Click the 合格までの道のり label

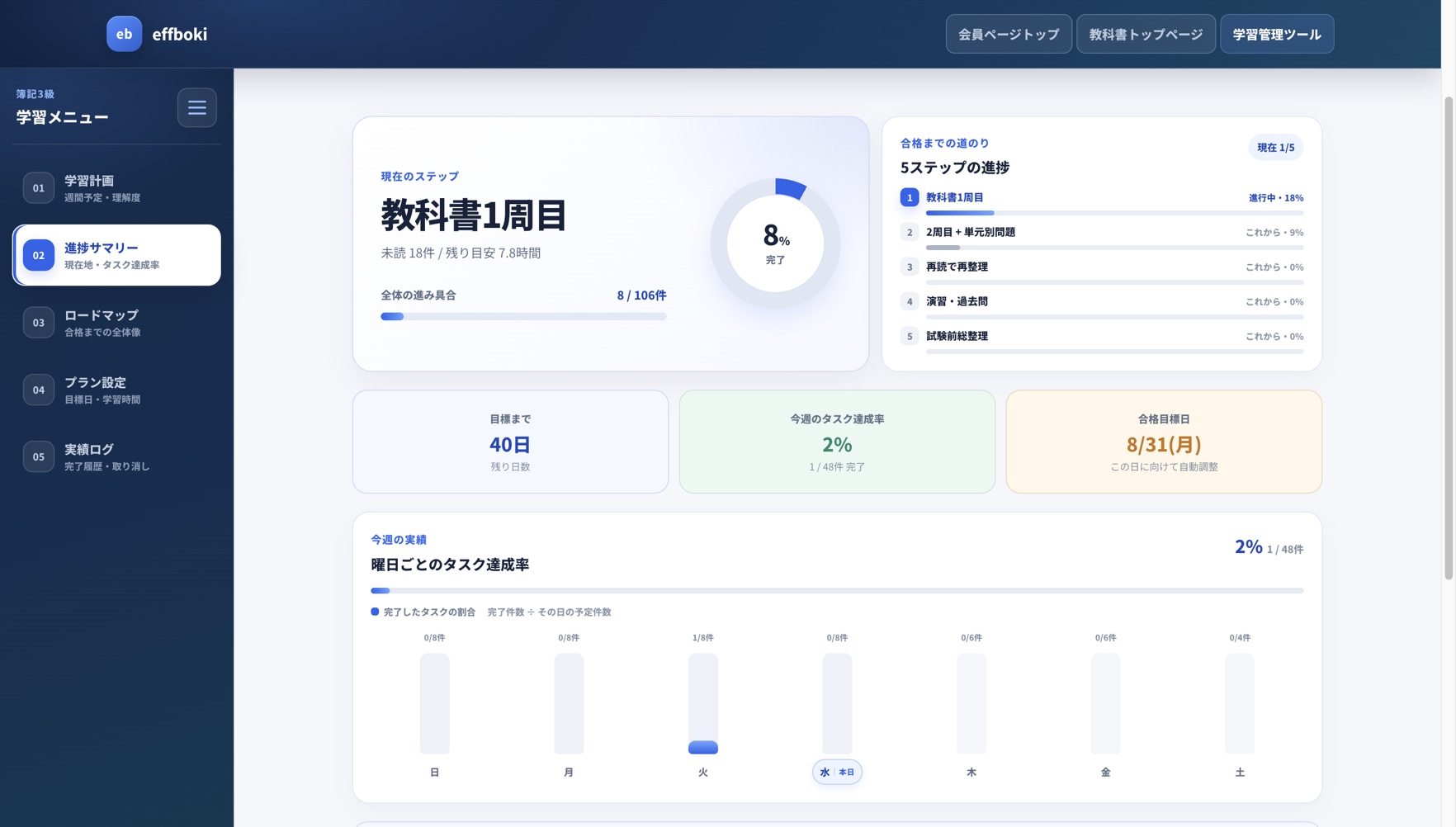[944, 144]
